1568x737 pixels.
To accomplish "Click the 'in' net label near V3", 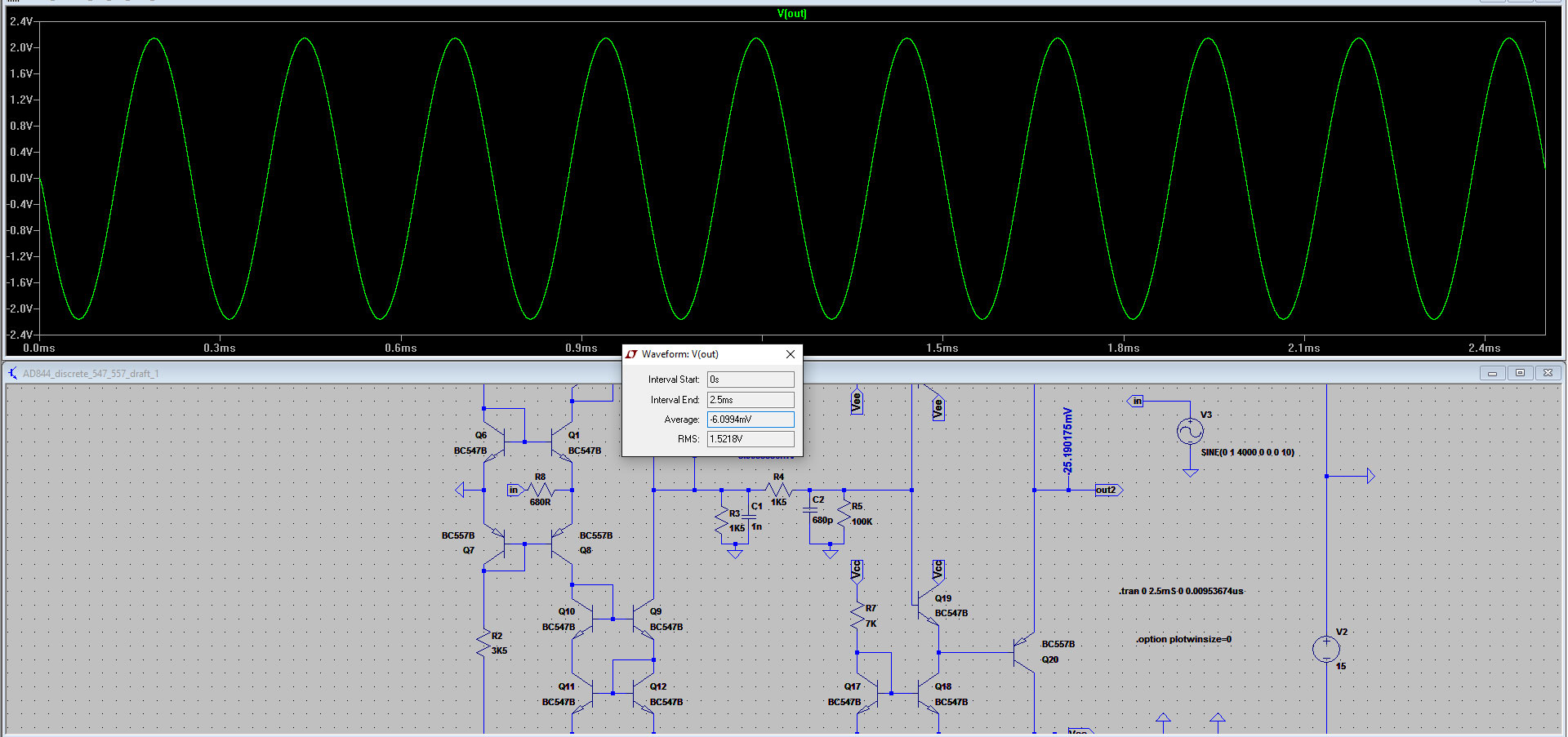I will coord(1136,401).
